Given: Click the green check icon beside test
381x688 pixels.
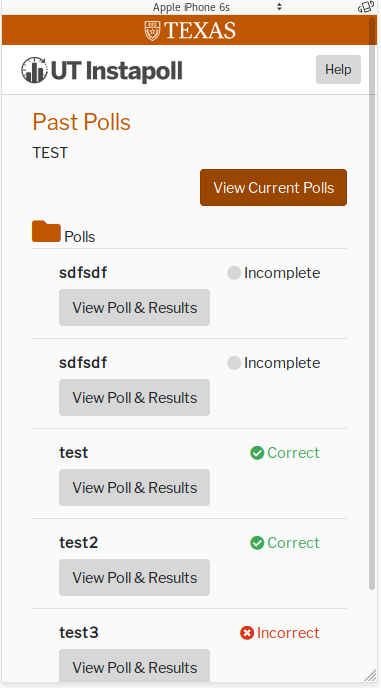Looking at the screenshot, I should coord(257,453).
